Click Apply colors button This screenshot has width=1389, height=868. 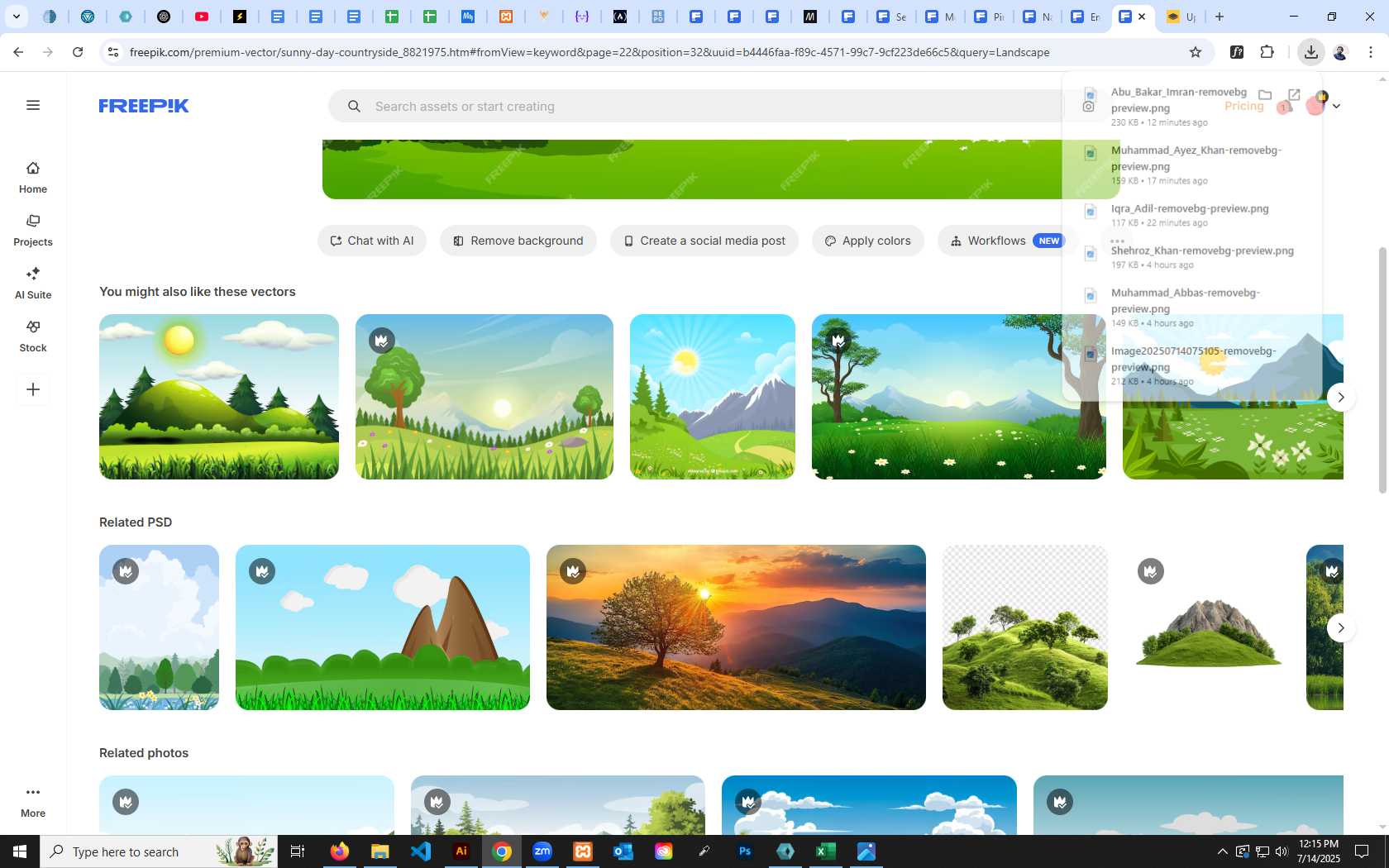click(x=868, y=241)
